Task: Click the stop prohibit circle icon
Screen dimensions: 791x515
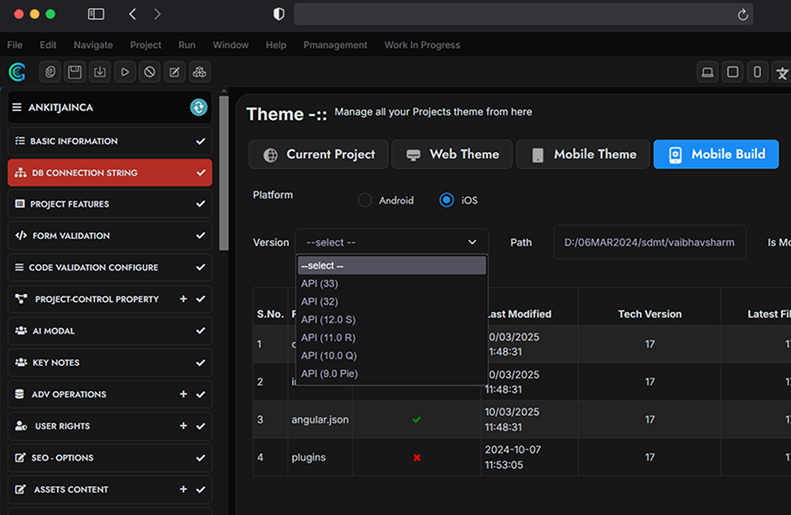Action: [x=149, y=72]
